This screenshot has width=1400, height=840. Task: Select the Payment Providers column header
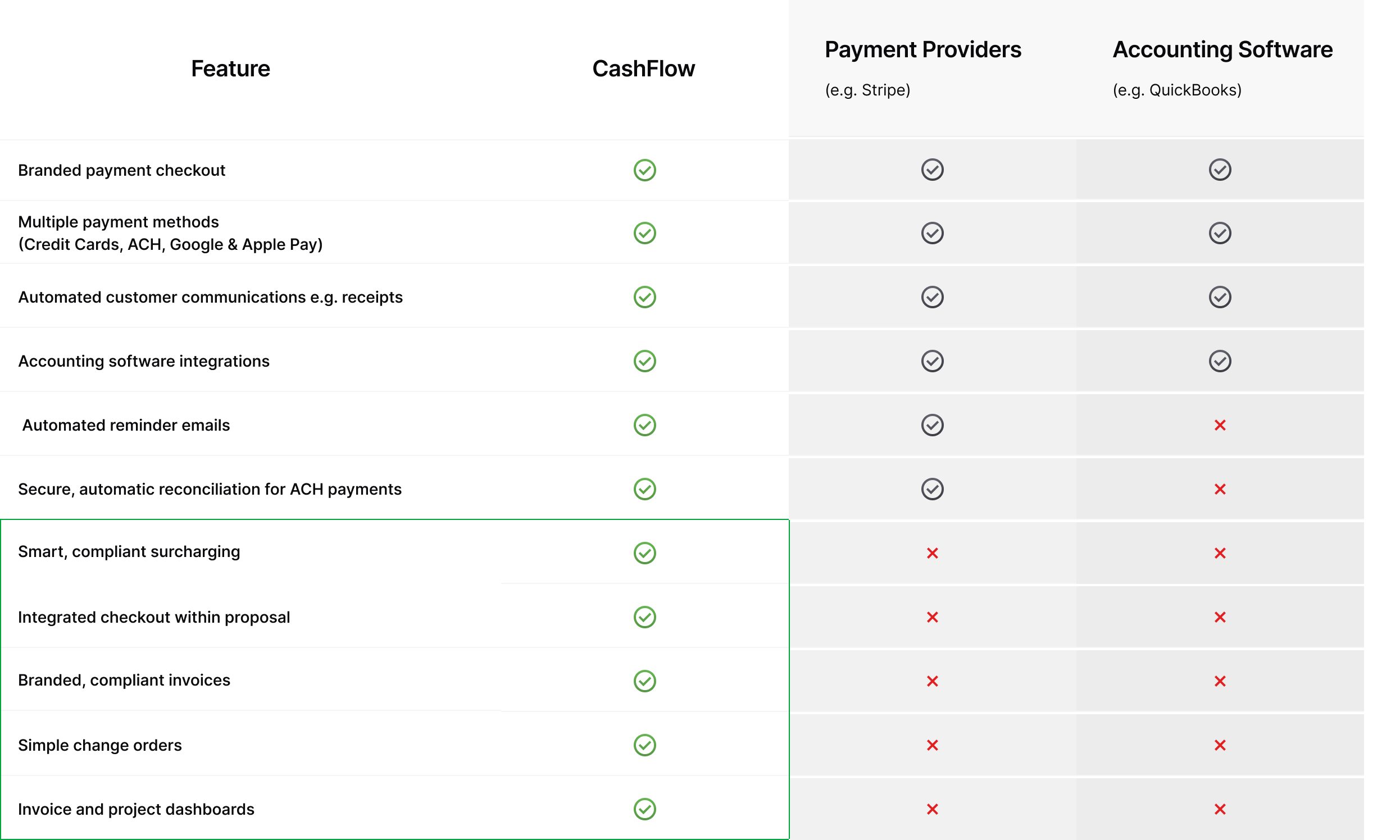(x=922, y=50)
